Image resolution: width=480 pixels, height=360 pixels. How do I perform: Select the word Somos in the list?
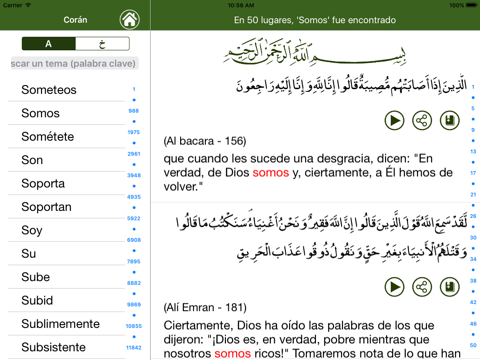(66, 113)
